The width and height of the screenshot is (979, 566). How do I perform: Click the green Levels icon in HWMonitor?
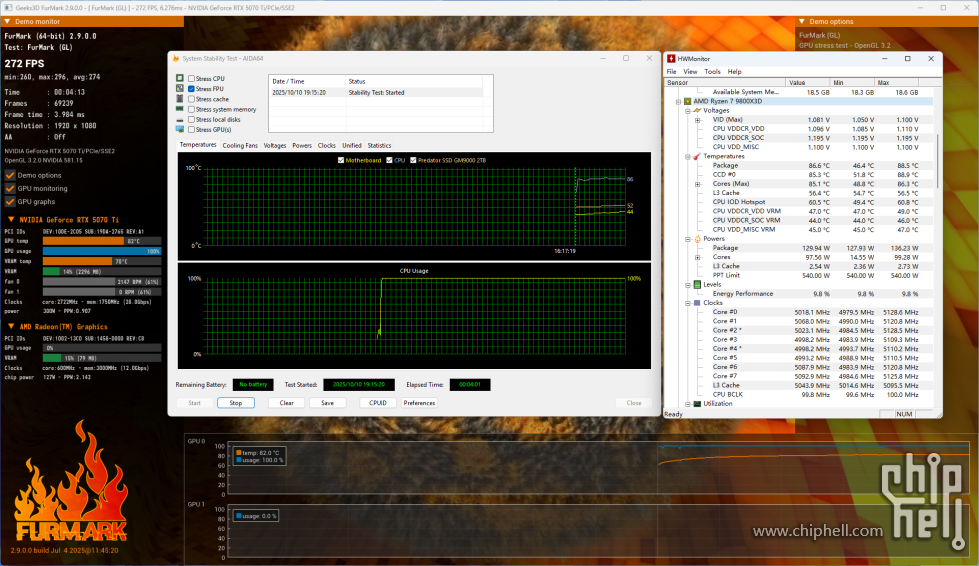[x=698, y=284]
